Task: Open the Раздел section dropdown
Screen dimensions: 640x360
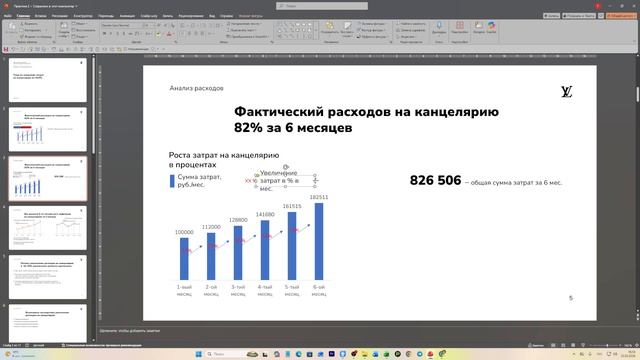Action: coord(81,37)
